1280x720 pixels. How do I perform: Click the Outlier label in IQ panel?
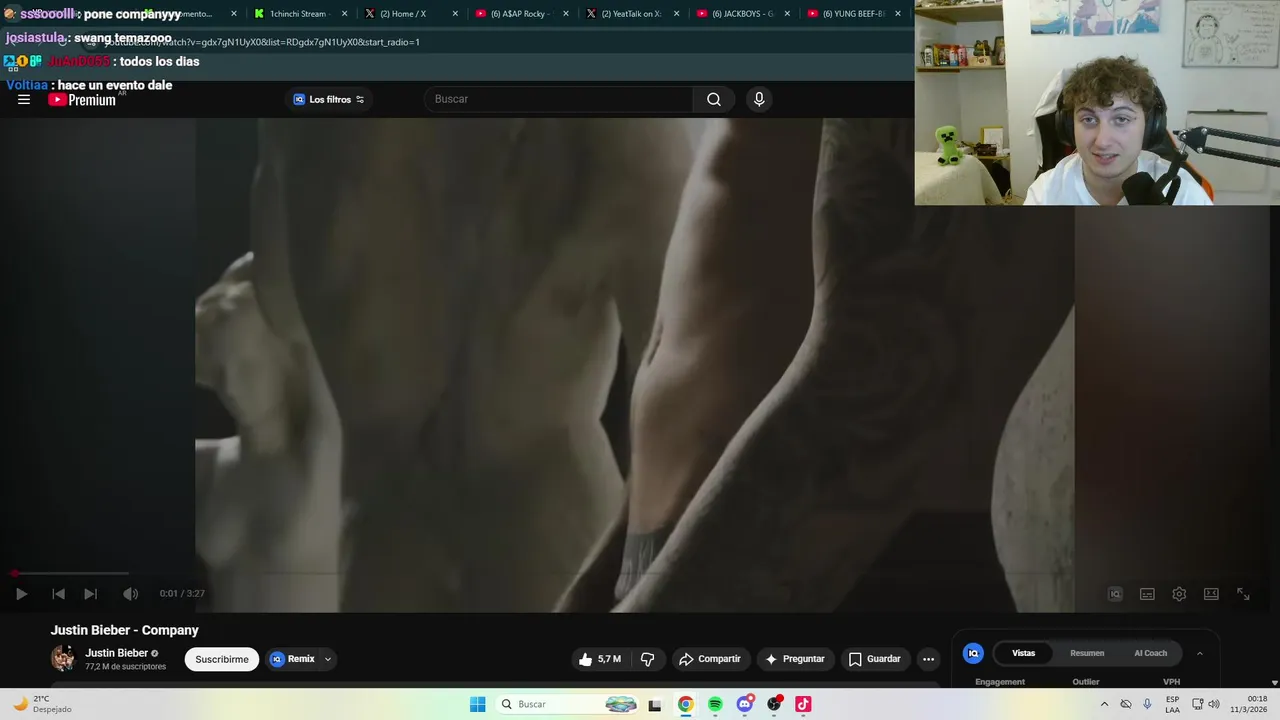pos(1086,682)
